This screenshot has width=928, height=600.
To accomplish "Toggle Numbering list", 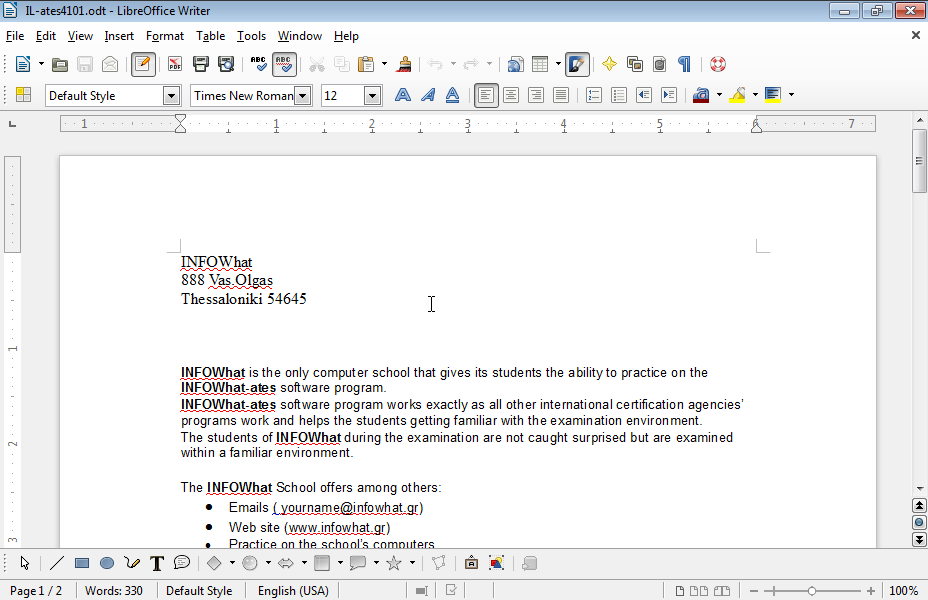I will [594, 95].
